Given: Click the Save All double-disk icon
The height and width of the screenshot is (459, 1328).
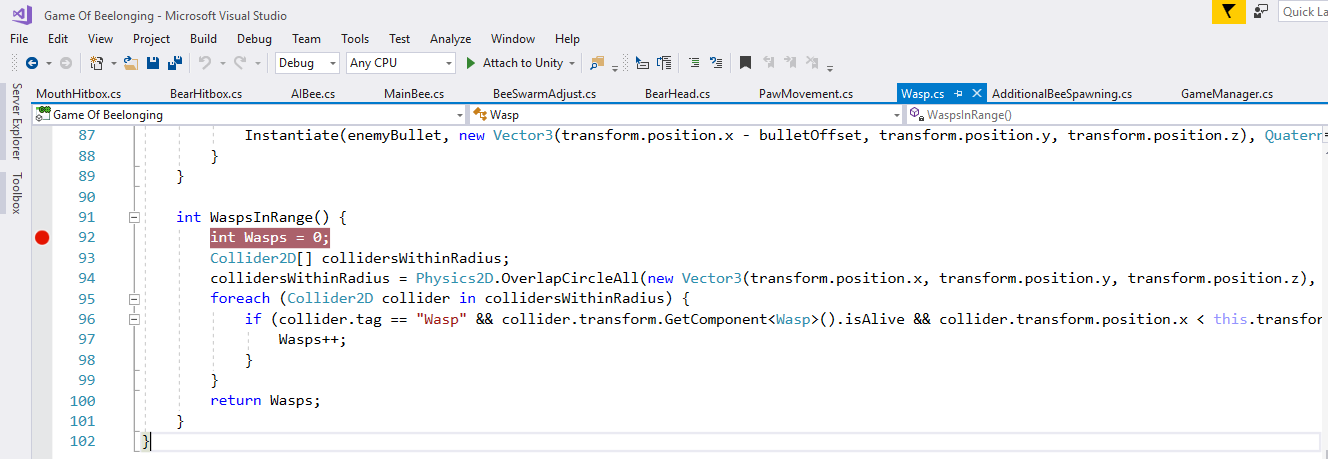Looking at the screenshot, I should point(174,63).
